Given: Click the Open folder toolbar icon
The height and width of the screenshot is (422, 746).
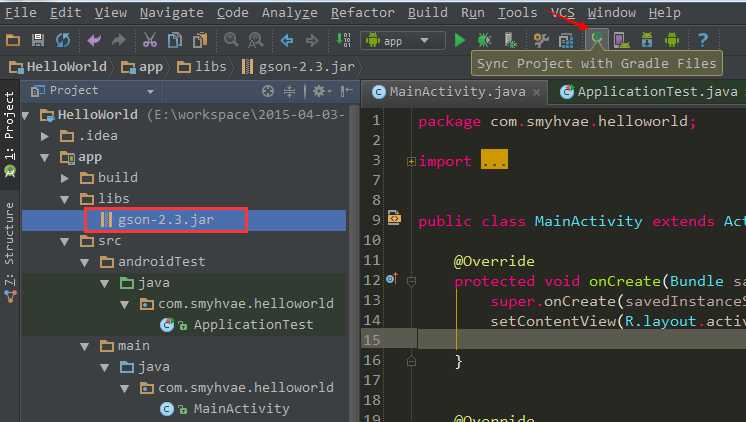Looking at the screenshot, I should coord(13,40).
